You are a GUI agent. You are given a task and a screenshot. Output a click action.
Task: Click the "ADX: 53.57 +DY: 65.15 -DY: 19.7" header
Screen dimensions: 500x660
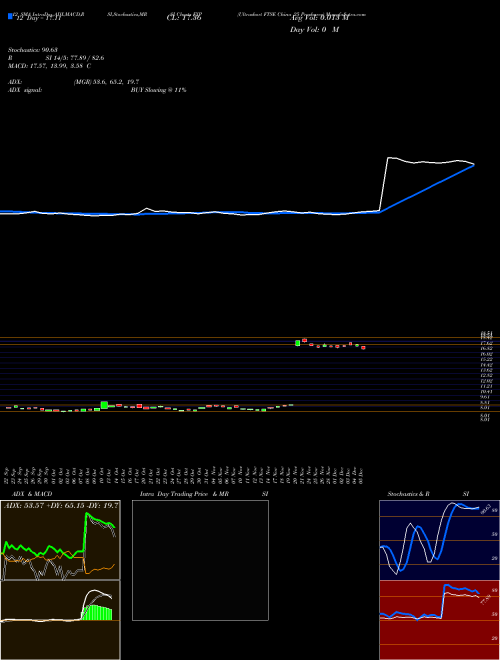click(61, 505)
